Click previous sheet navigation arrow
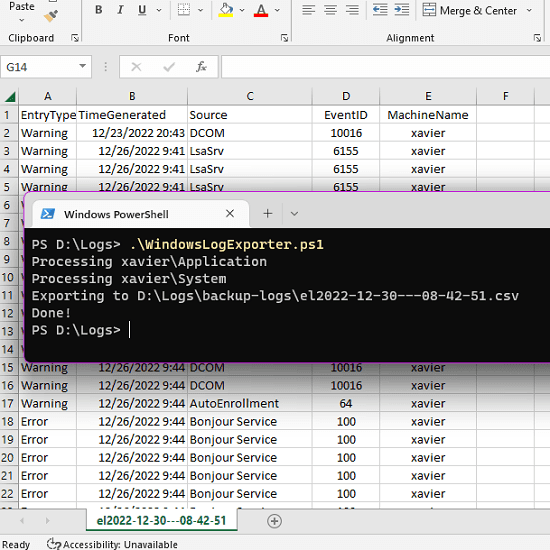The image size is (550, 550). point(22,521)
